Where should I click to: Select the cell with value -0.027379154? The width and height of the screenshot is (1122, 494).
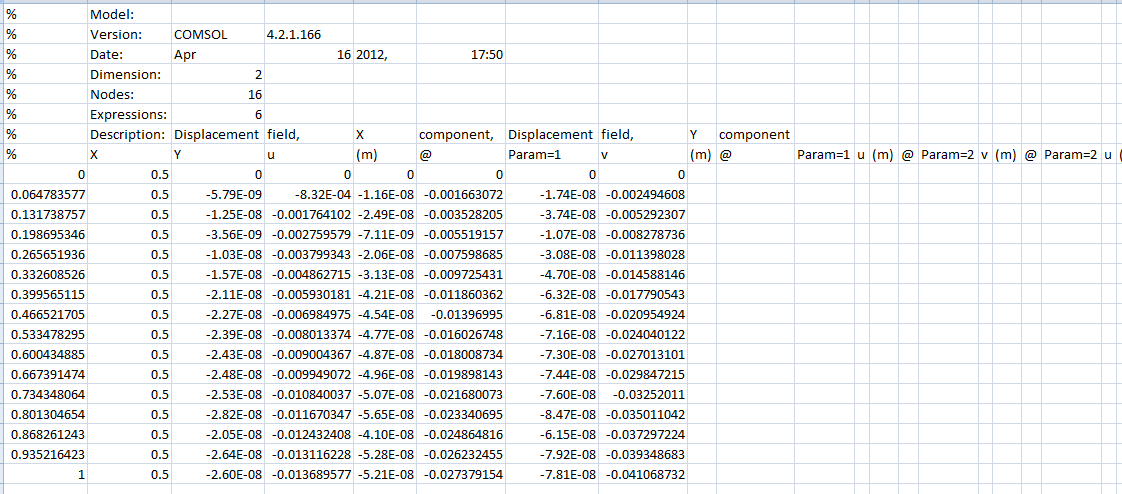point(460,474)
